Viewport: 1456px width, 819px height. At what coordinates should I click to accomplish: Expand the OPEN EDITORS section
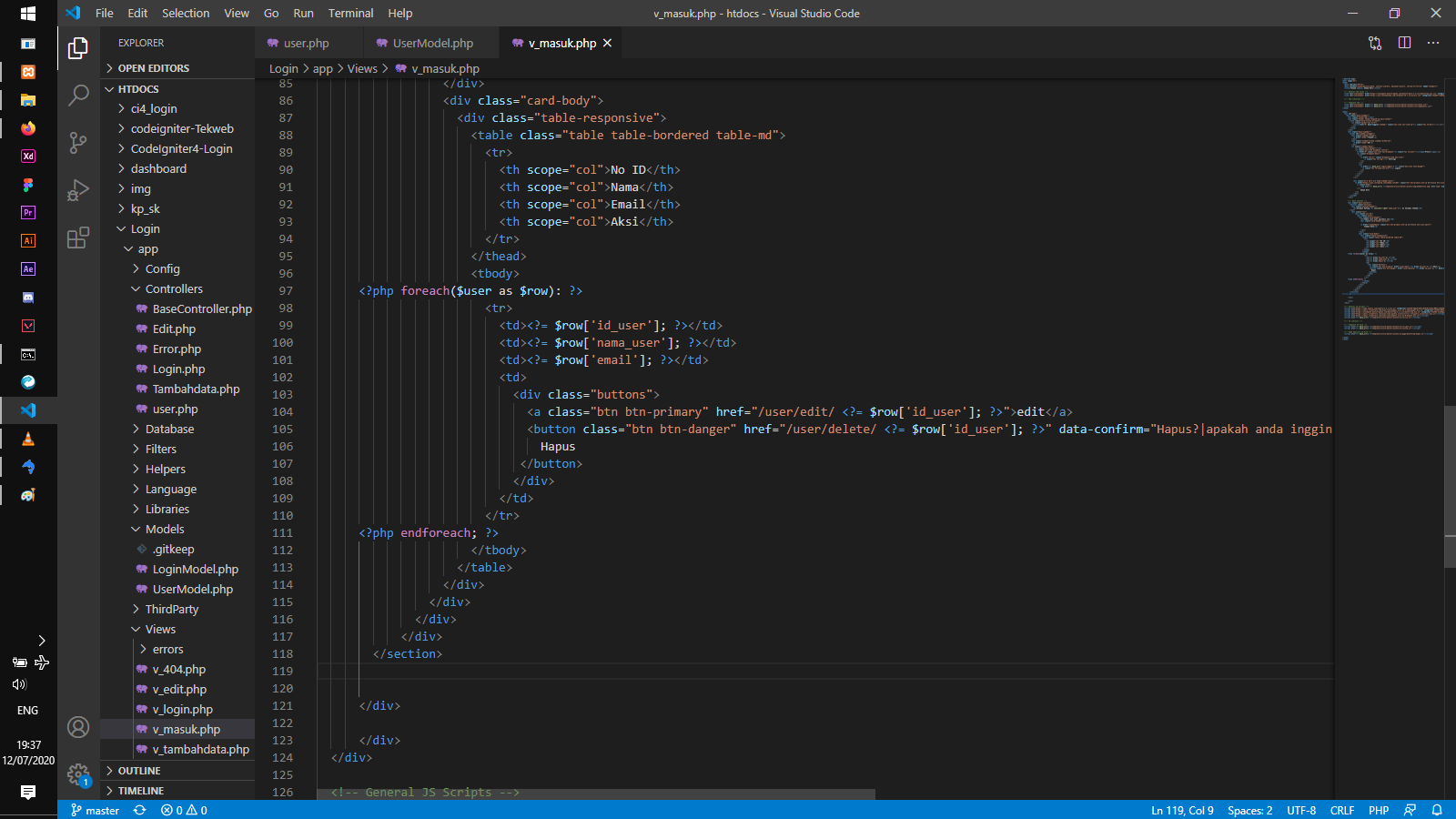pos(177,68)
